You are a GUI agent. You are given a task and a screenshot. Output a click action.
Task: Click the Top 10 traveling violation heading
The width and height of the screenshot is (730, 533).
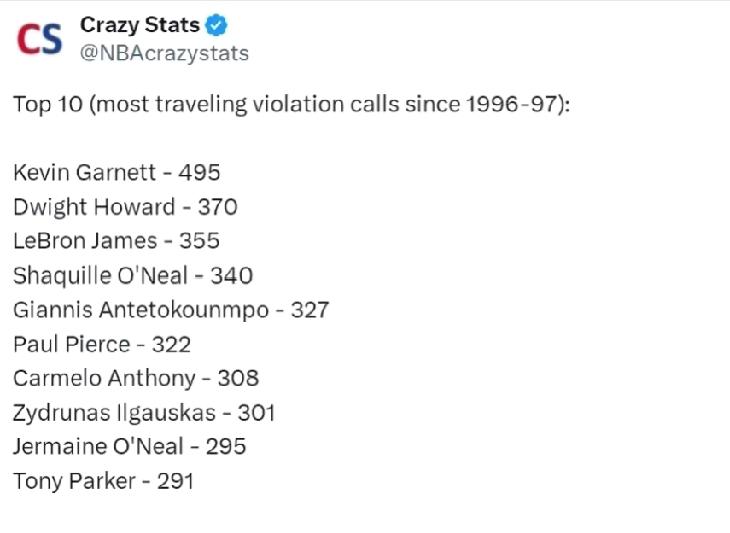tap(292, 104)
